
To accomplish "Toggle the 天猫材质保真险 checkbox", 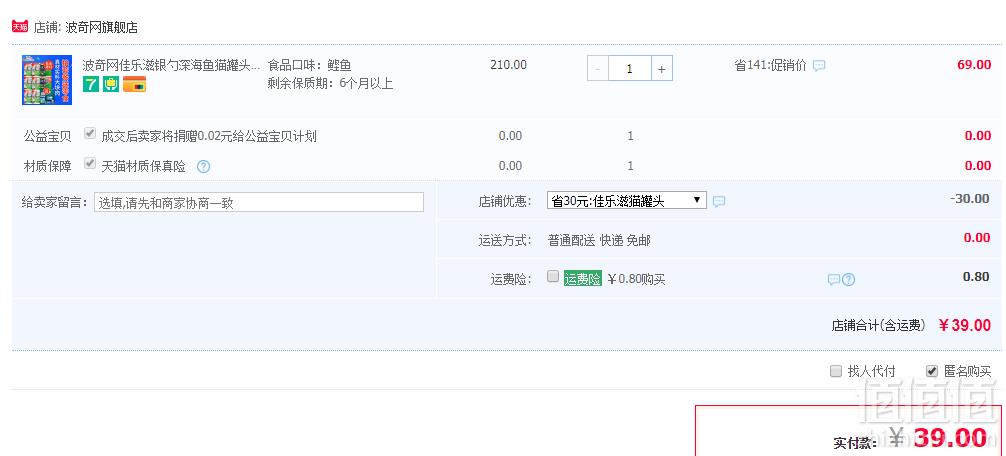I will coord(90,164).
